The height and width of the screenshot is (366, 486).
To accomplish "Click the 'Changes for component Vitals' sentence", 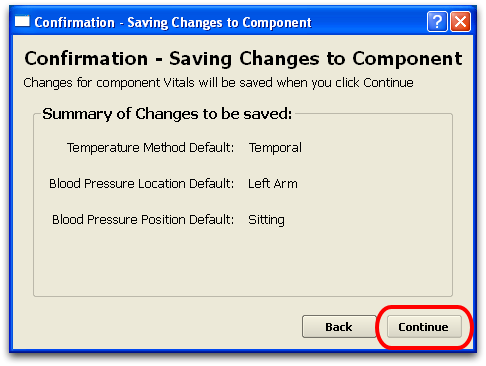I will coord(218,83).
